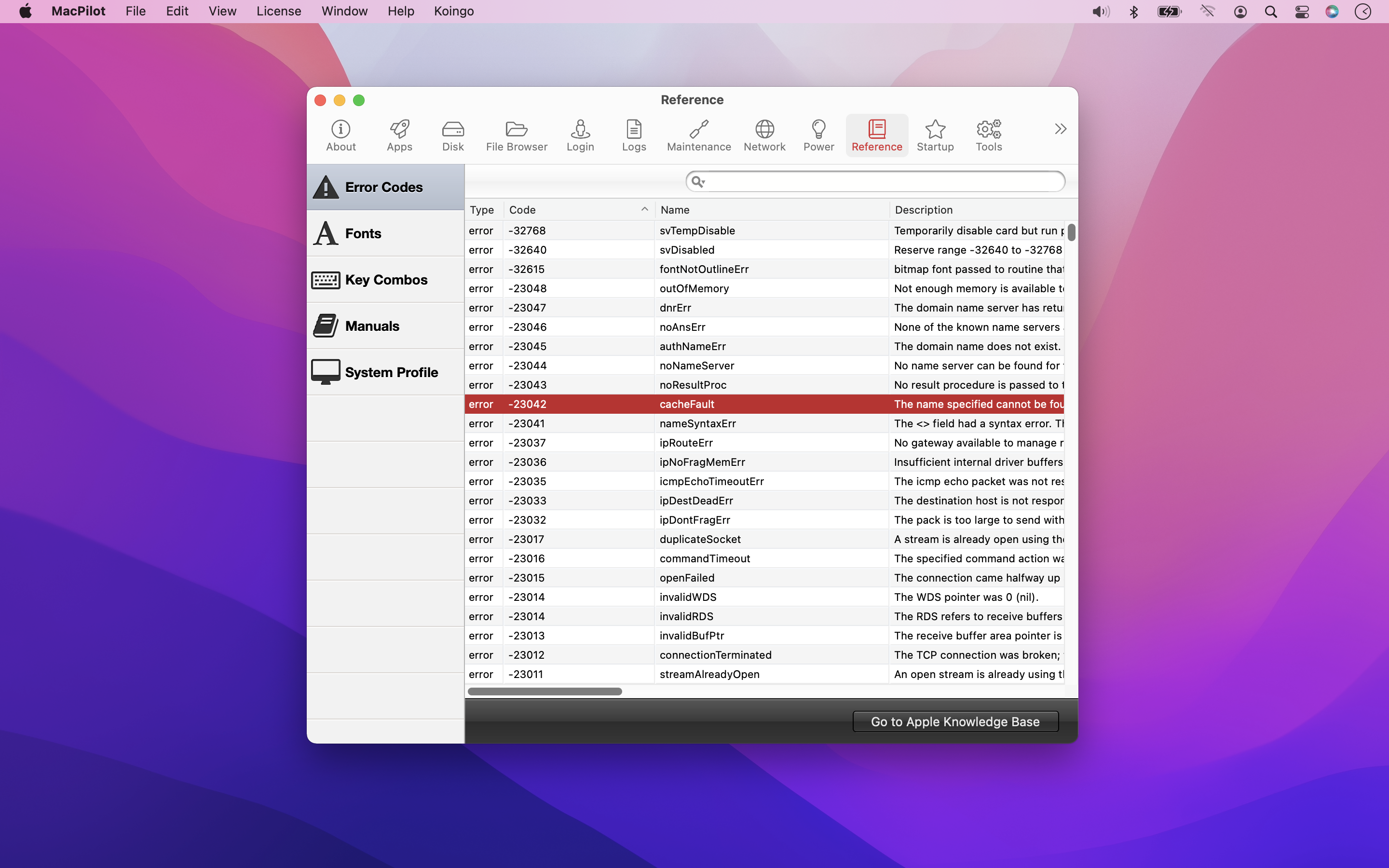Open the Tools gear section
Image resolution: width=1389 pixels, height=868 pixels.
988,136
